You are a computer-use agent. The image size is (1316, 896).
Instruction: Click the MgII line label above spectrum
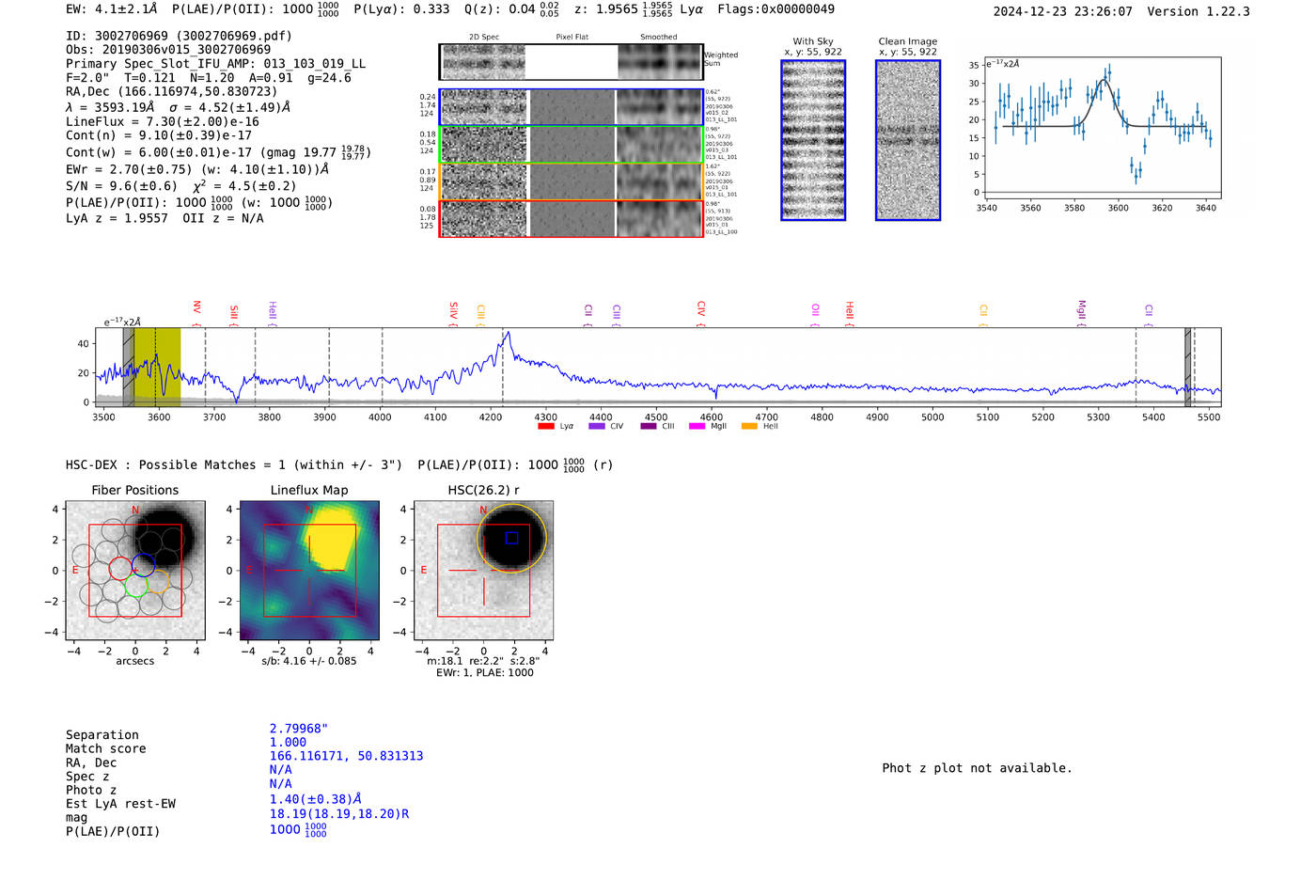point(1082,311)
